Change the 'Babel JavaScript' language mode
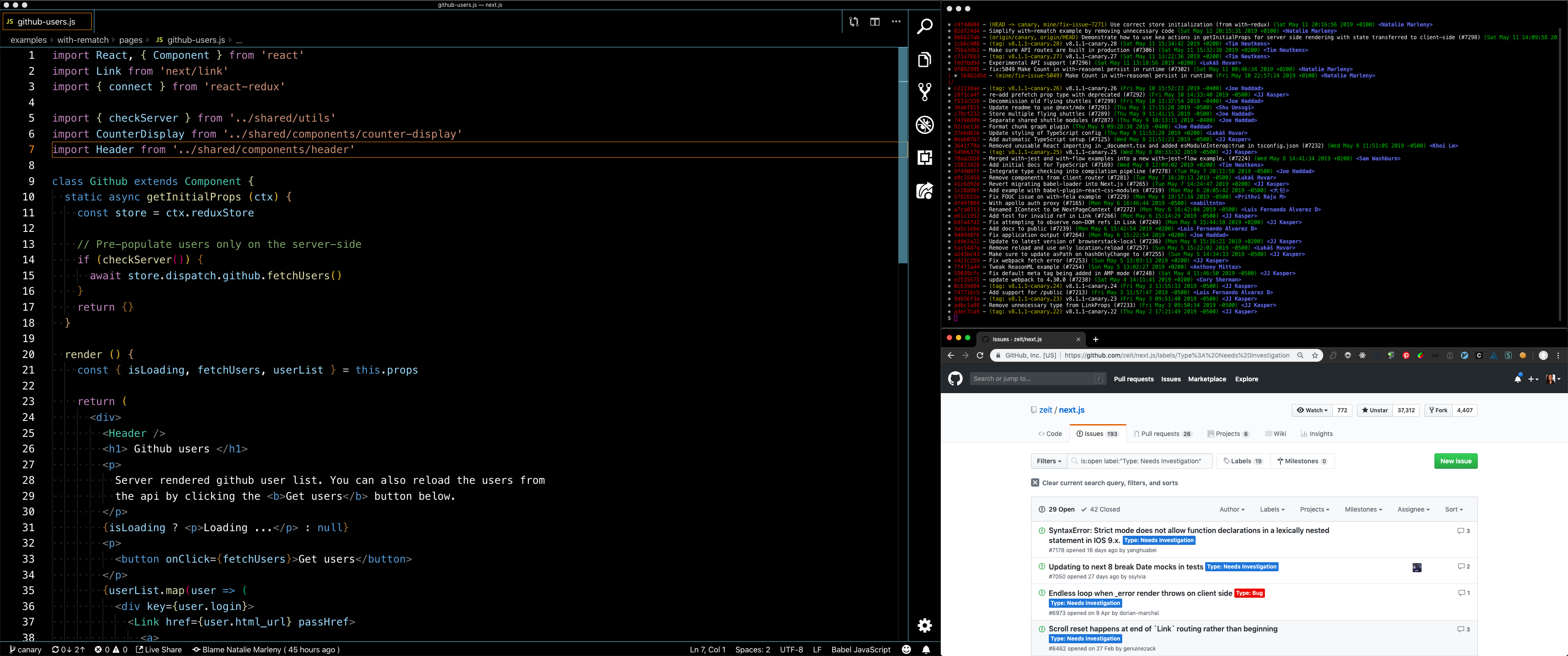Viewport: 1568px width, 656px height. 860,649
